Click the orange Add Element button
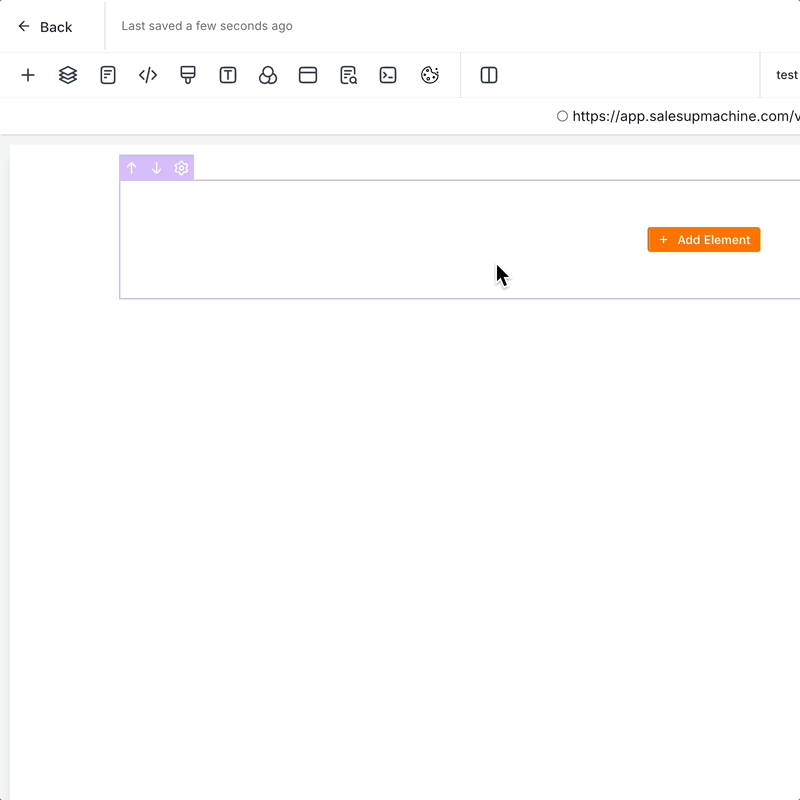The width and height of the screenshot is (800, 800). pos(704,240)
